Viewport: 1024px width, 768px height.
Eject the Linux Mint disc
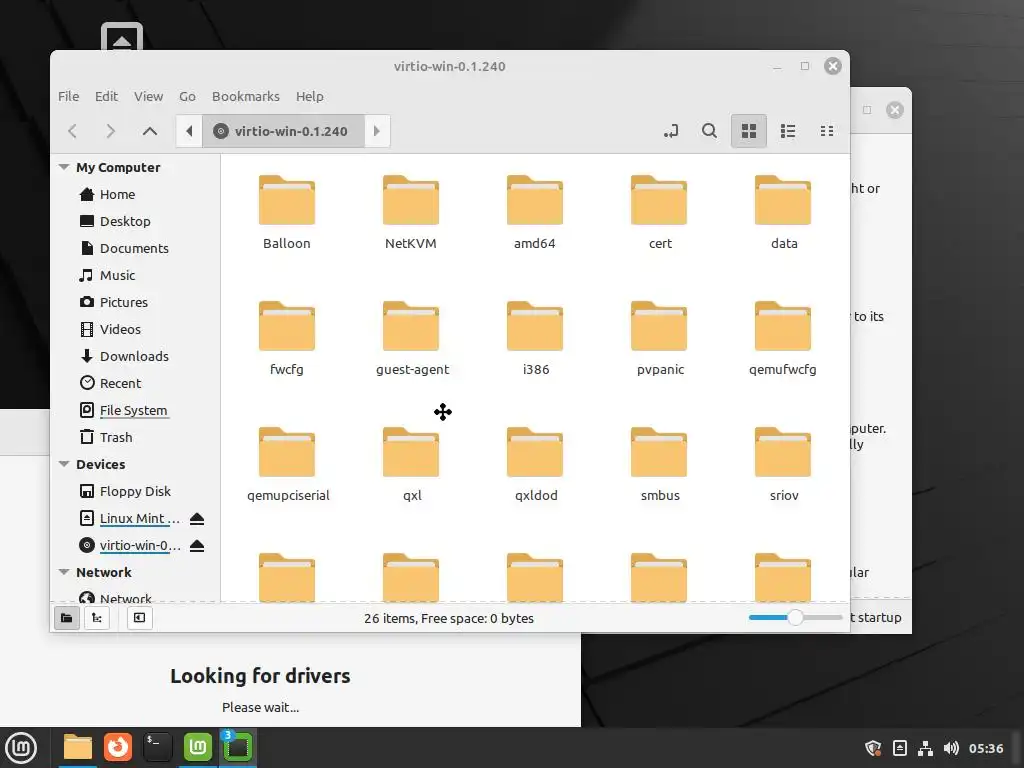coord(197,519)
